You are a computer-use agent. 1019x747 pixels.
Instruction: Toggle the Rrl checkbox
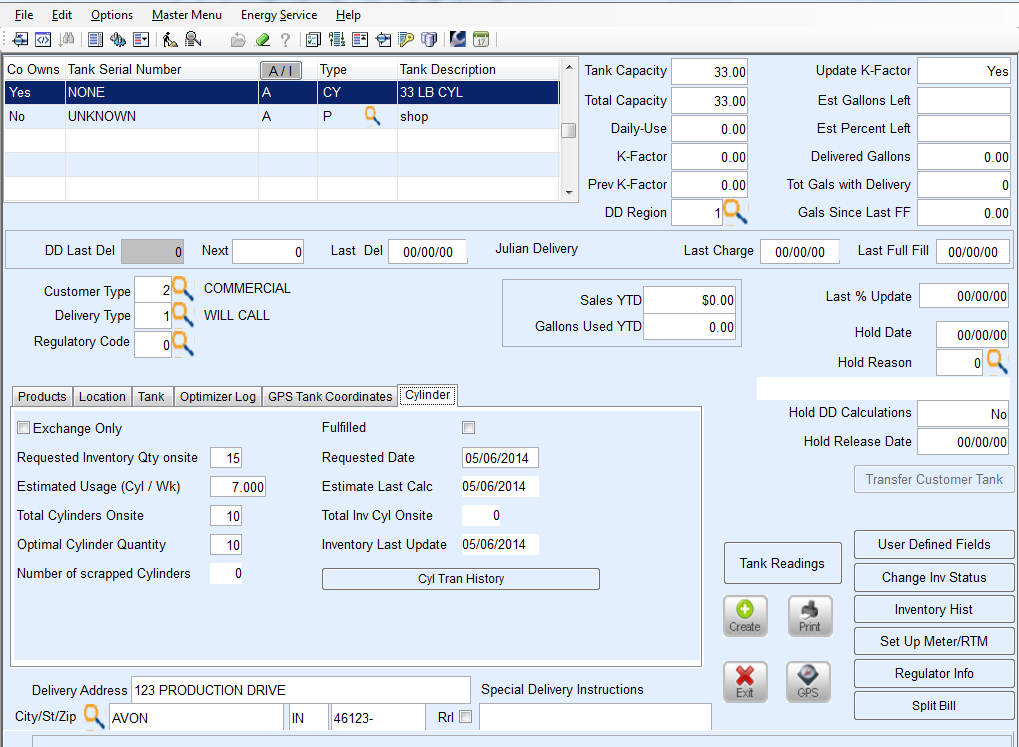coord(464,717)
